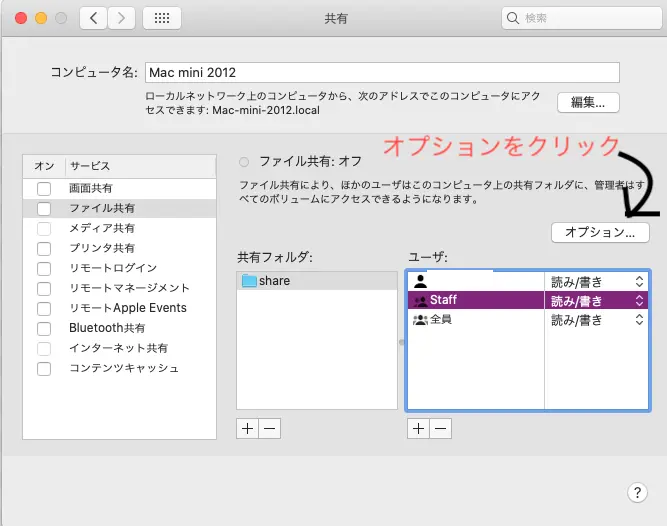Click the forward navigation arrow
The image size is (667, 526).
pyautogui.click(x=121, y=18)
